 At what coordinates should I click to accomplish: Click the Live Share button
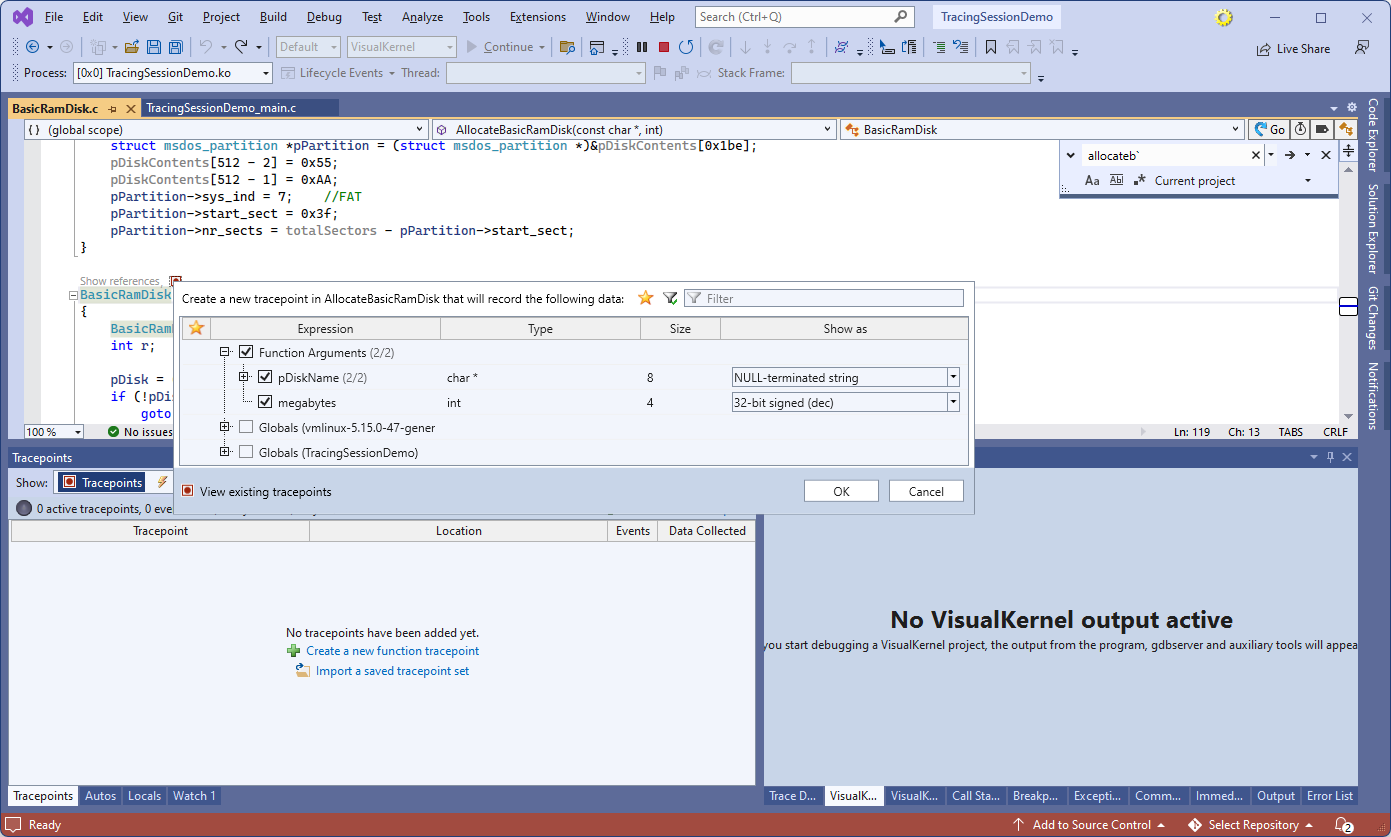point(1293,48)
